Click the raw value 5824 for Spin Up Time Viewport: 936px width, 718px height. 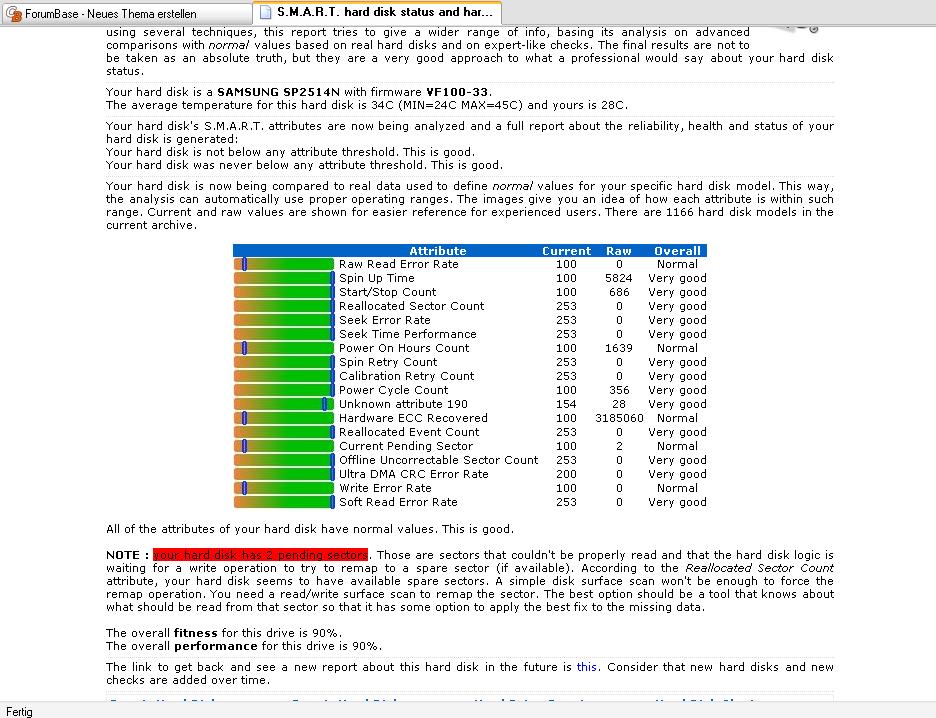click(618, 278)
